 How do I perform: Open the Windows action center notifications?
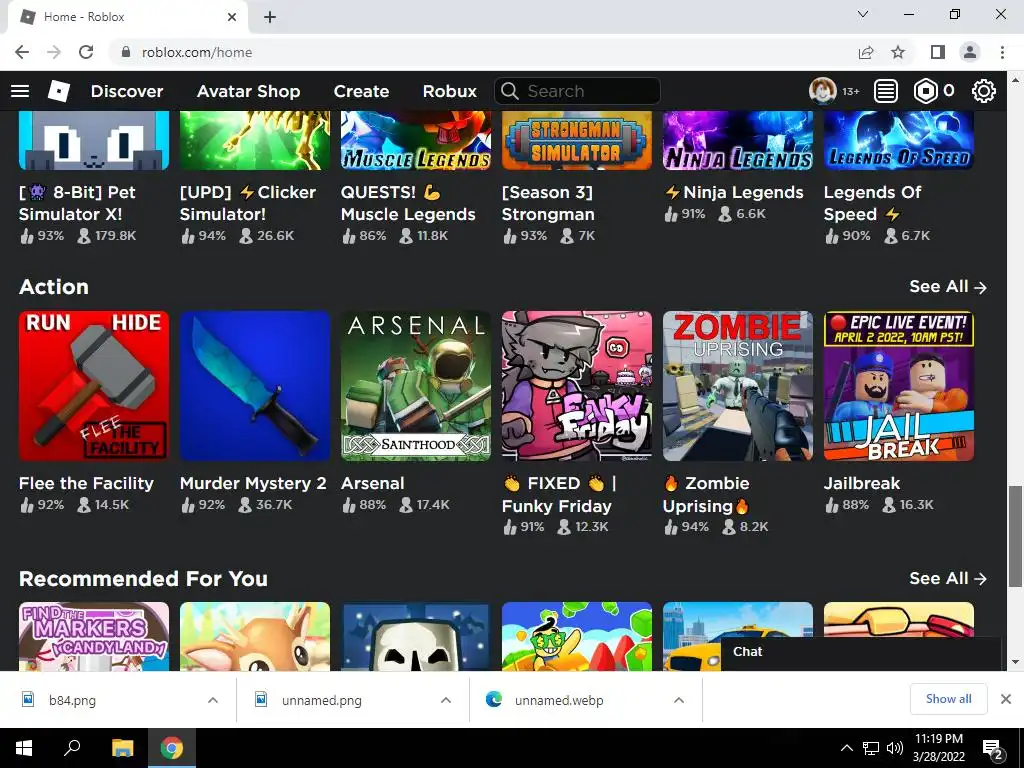[x=992, y=748]
